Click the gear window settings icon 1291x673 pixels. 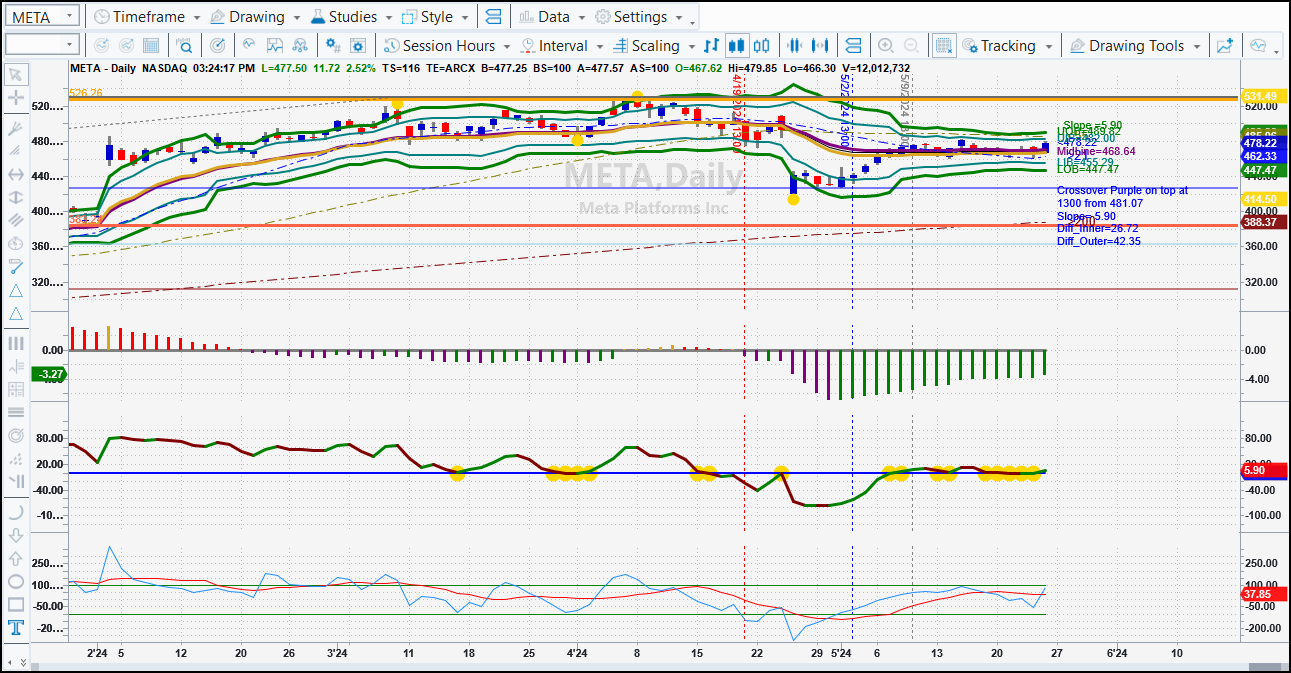[358, 45]
